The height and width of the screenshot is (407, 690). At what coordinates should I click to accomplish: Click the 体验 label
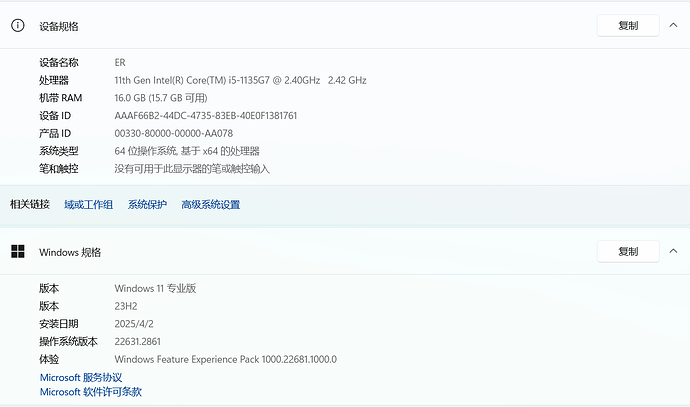coord(49,359)
